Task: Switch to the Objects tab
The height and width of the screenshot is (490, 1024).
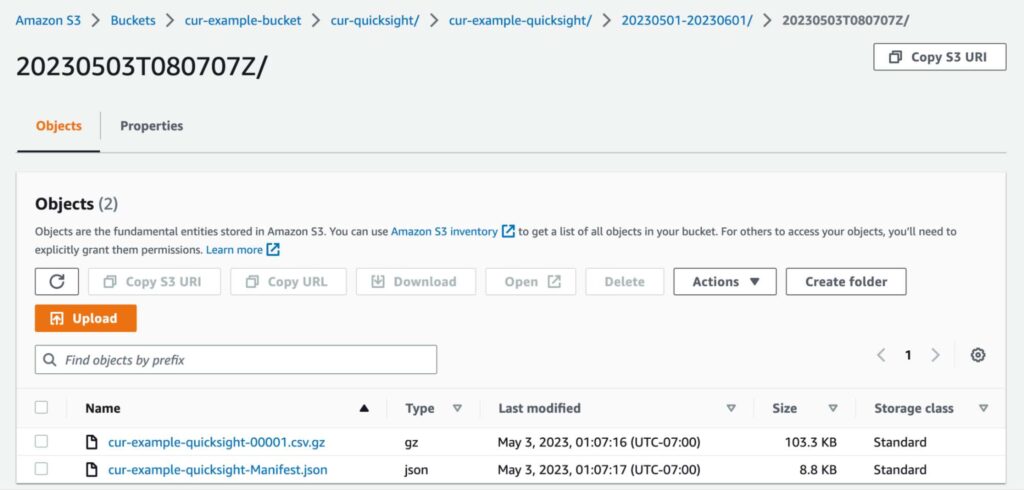Action: (x=59, y=126)
